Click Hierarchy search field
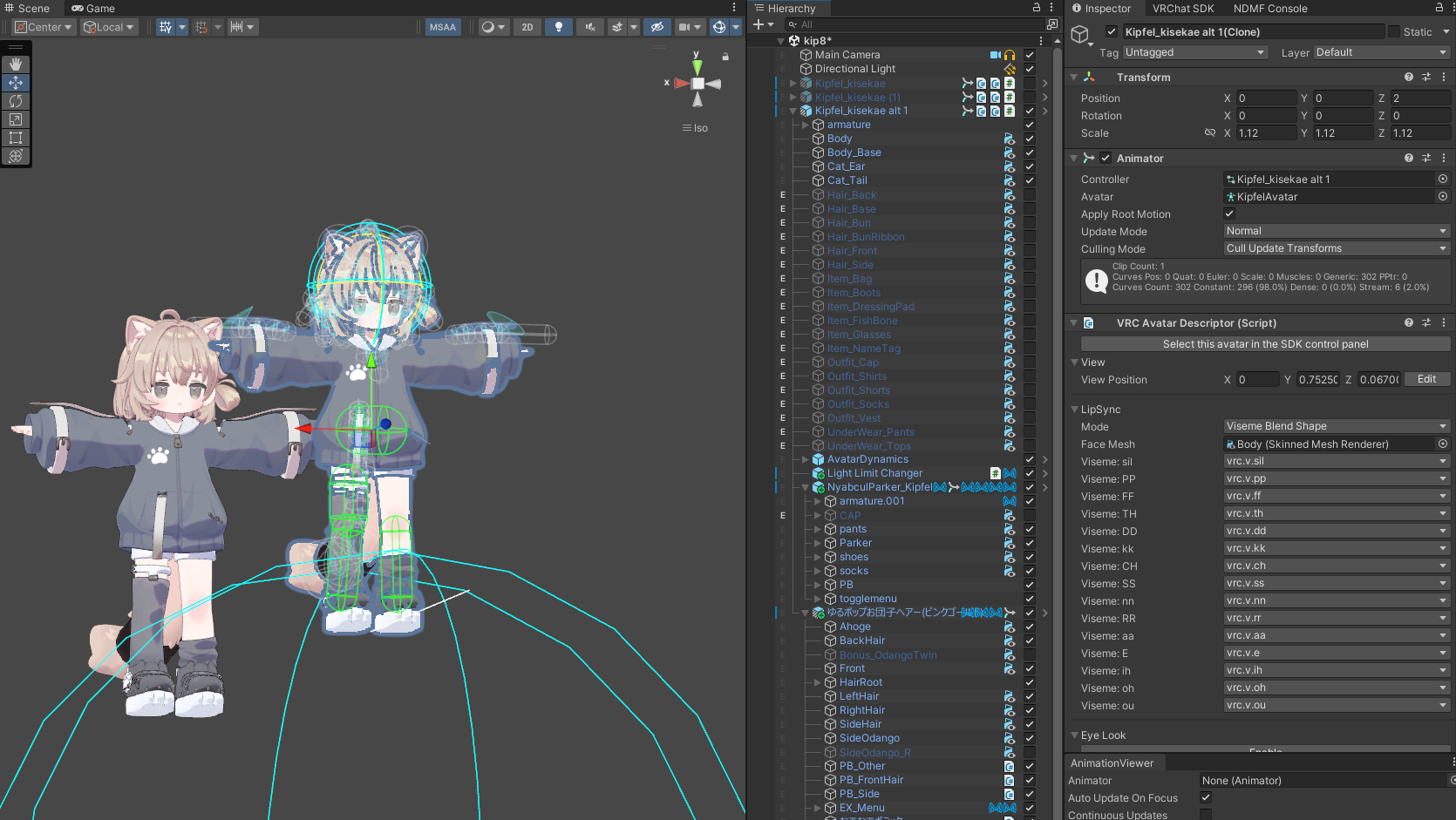This screenshot has width=1456, height=820. [x=914, y=24]
